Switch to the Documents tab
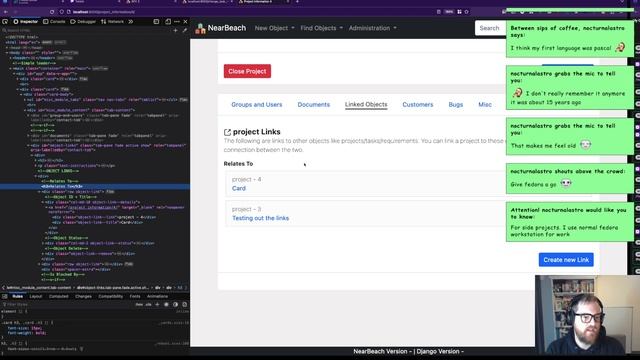Screen dimensions: 640x360 click(x=313, y=104)
